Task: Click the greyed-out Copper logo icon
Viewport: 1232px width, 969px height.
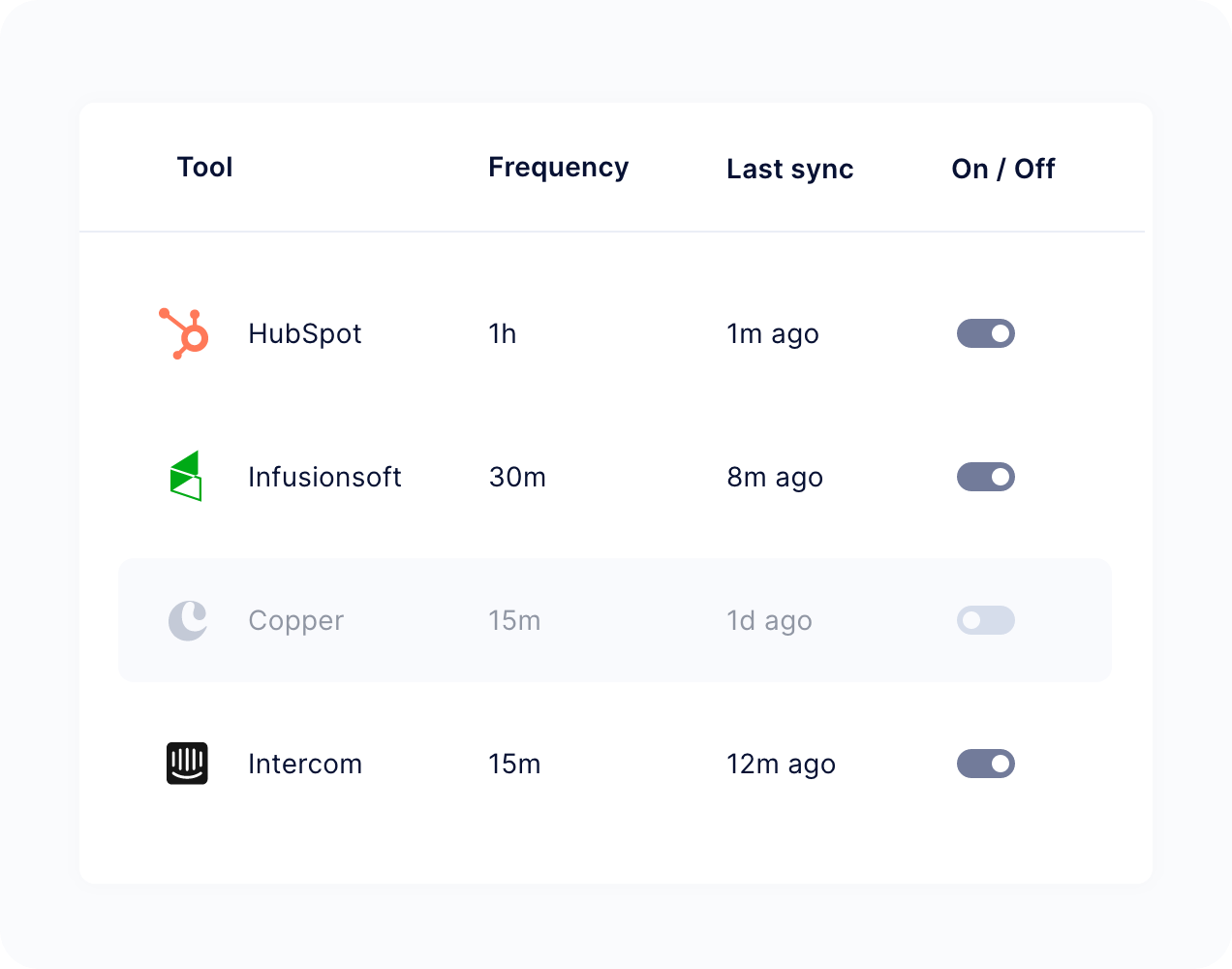Action: tap(188, 620)
